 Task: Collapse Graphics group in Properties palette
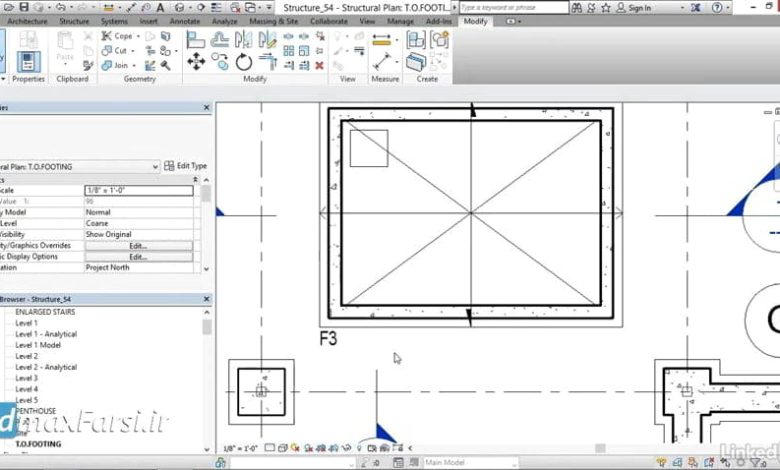click(195, 180)
